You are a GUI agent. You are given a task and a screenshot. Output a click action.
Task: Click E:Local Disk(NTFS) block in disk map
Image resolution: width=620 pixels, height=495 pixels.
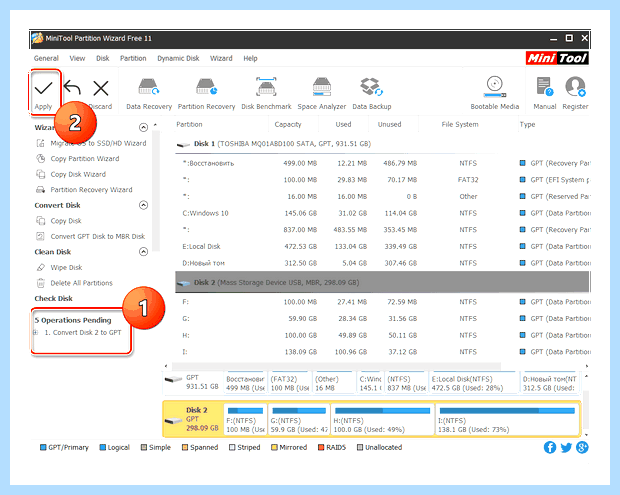(x=474, y=383)
